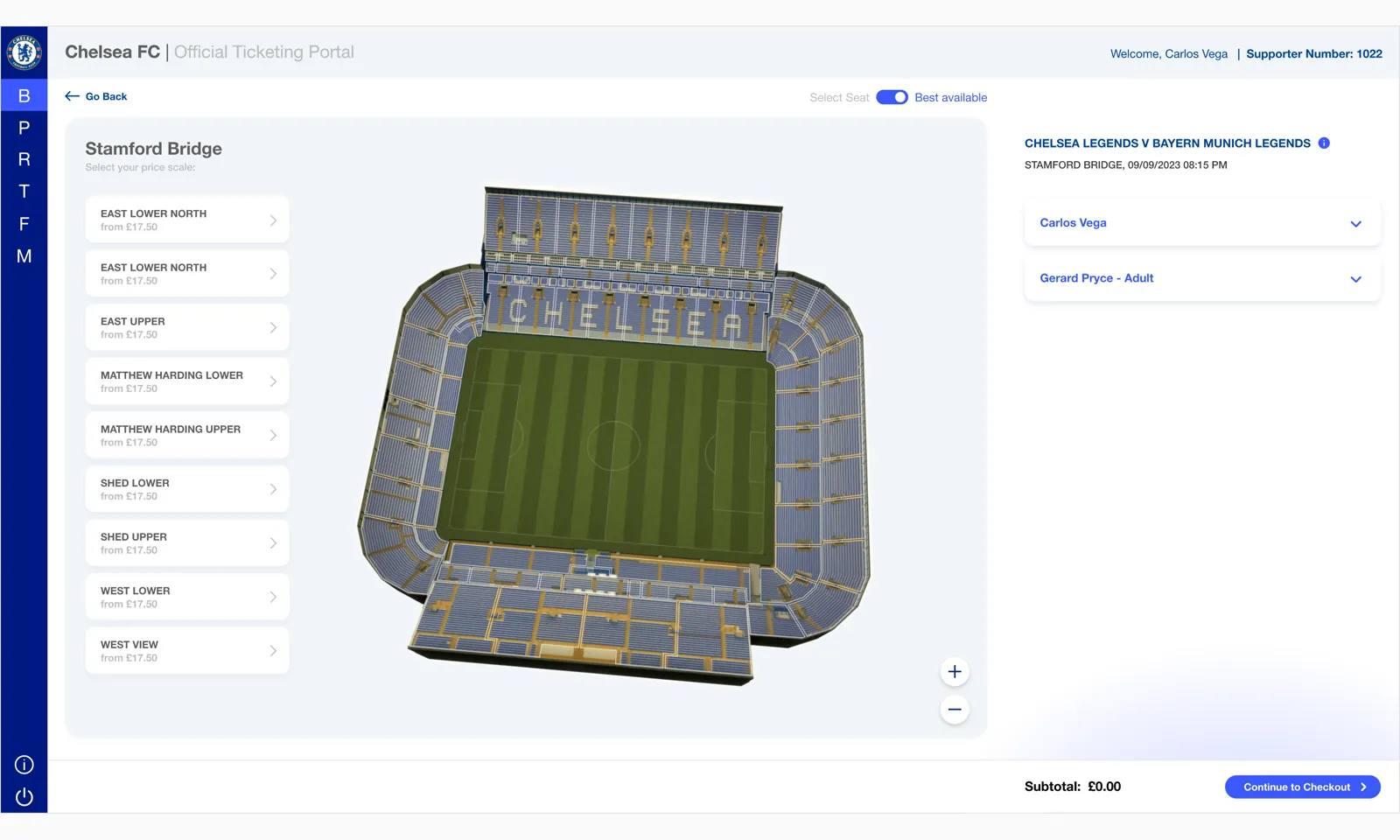Image resolution: width=1400 pixels, height=840 pixels.
Task: Click the Shed Upper section name
Action: pos(134,537)
